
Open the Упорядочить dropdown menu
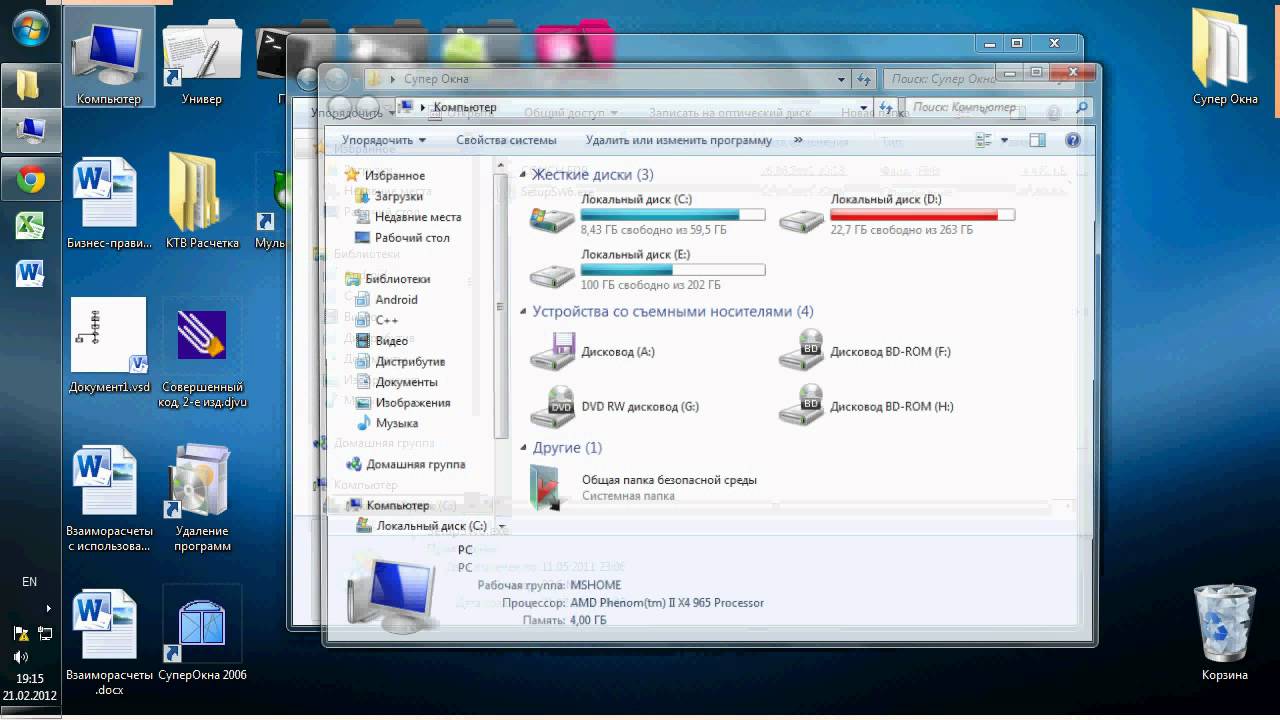click(383, 141)
